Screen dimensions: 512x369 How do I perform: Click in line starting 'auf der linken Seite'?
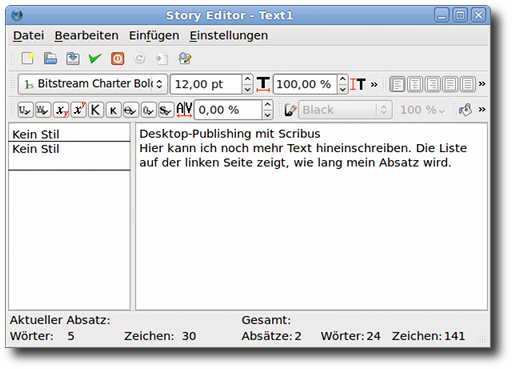point(295,163)
